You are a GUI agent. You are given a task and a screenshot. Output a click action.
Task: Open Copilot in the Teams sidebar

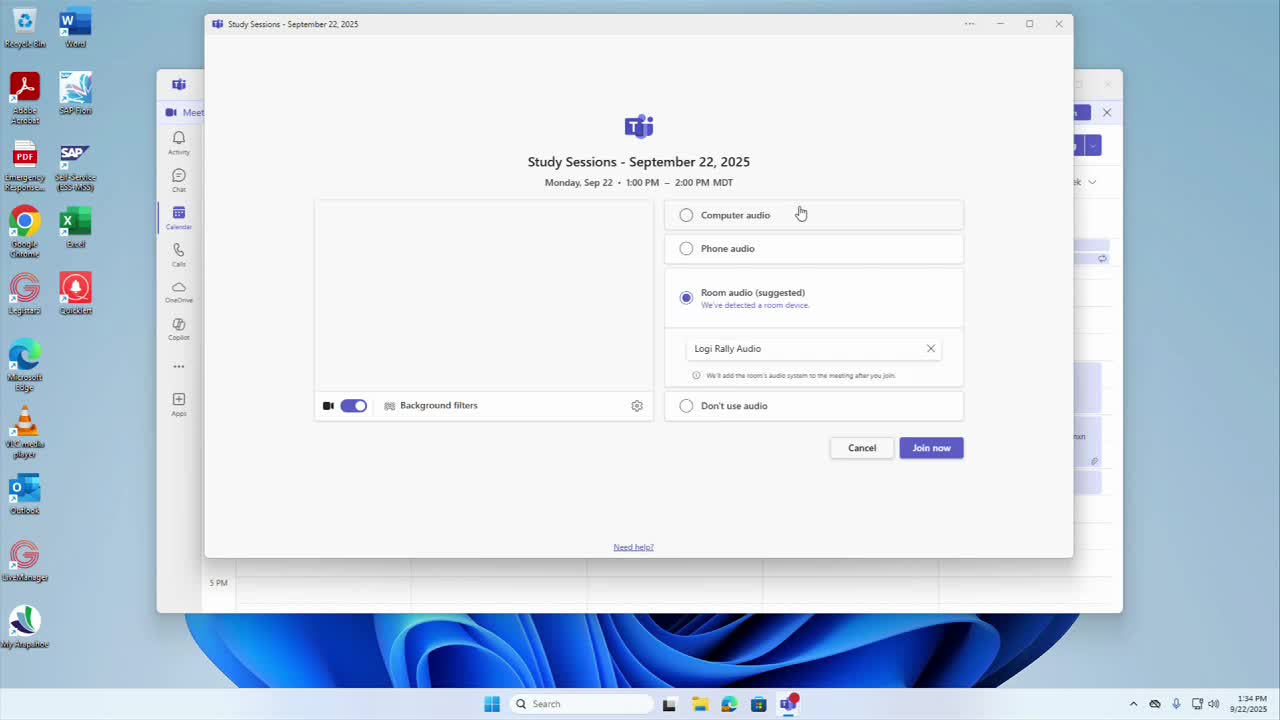[178, 329]
